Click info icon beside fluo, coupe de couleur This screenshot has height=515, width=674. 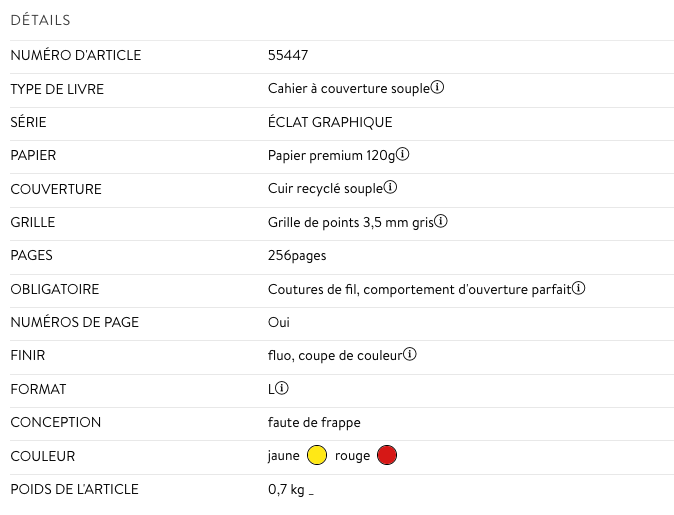pos(410,354)
